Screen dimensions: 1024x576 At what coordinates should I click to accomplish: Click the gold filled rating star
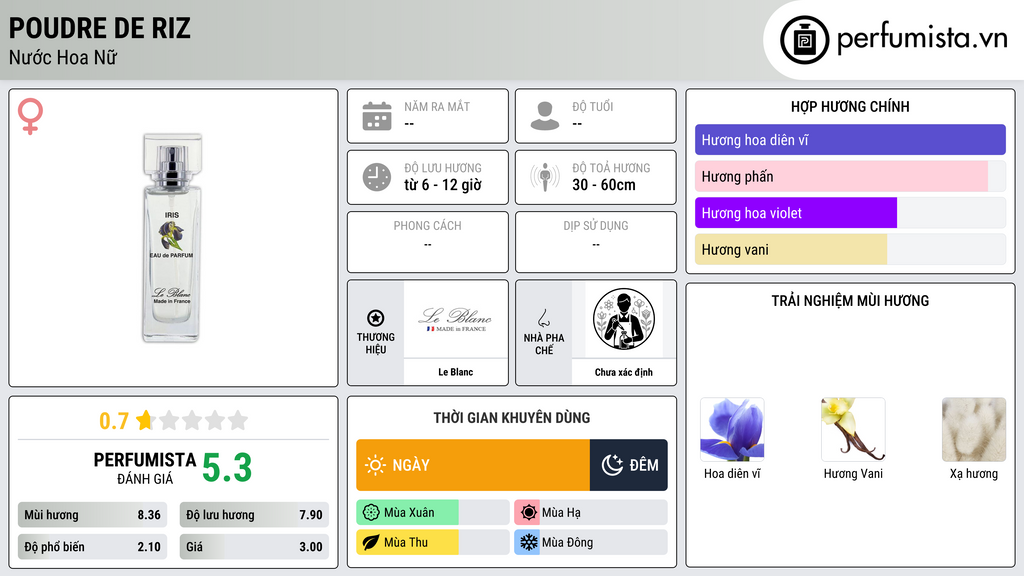(x=144, y=420)
